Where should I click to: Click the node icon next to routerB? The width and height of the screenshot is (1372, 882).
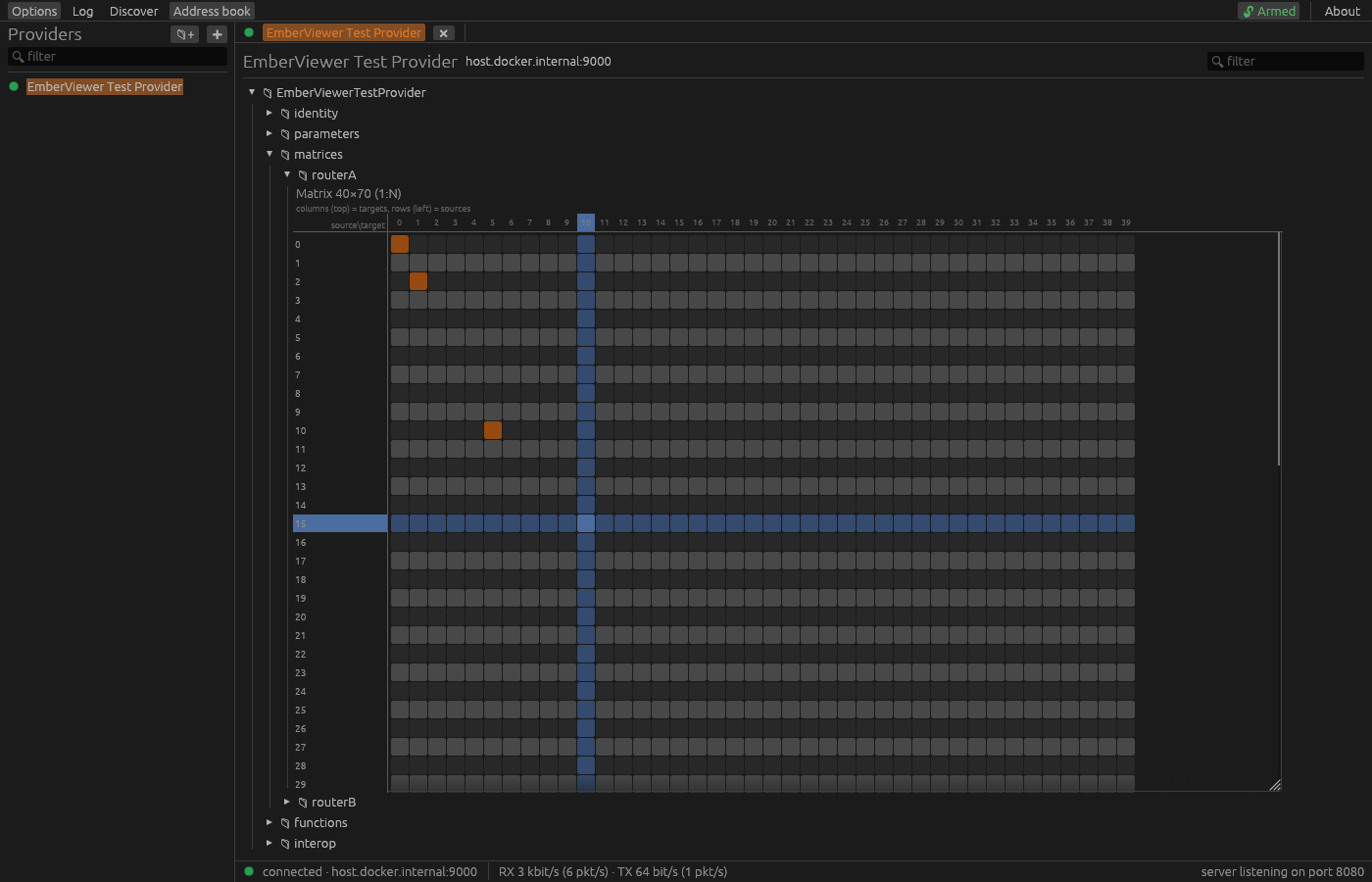(303, 803)
